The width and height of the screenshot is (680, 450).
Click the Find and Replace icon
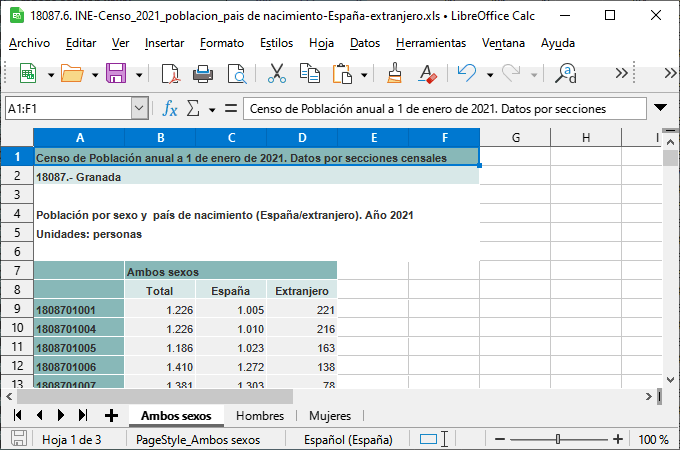pos(567,73)
